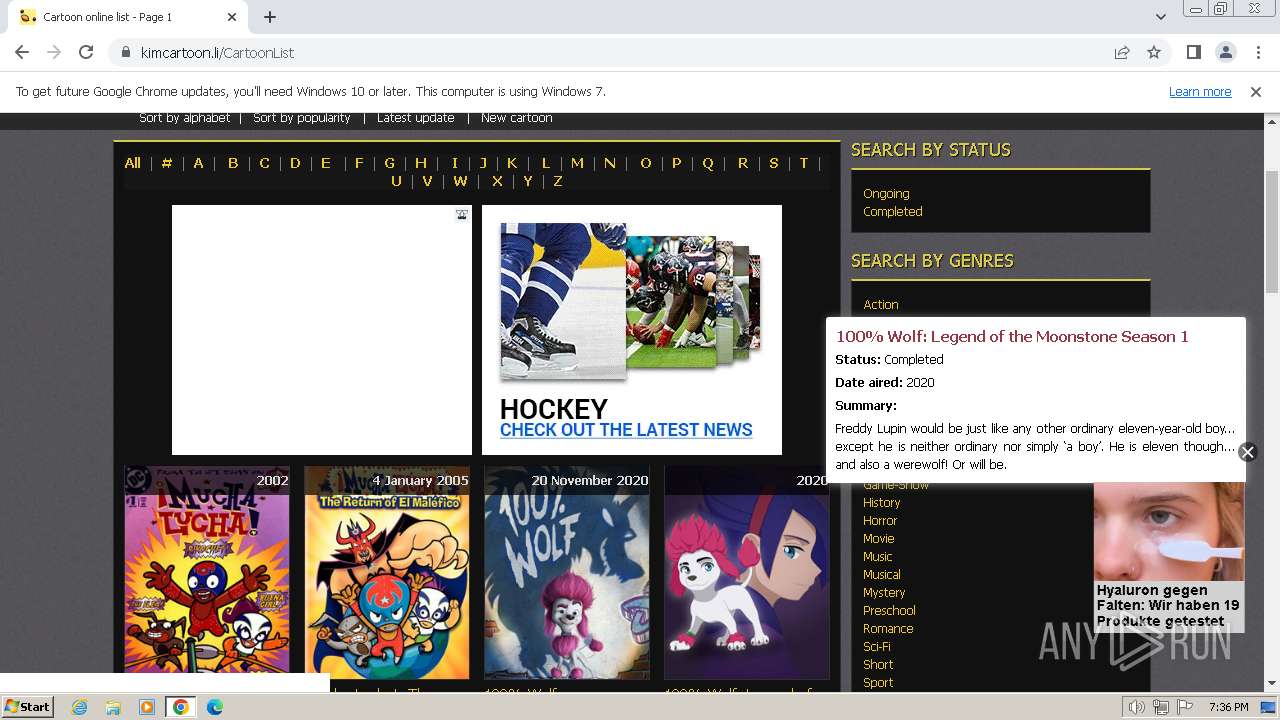This screenshot has height=720, width=1280.
Task: Close the floating video ad popup
Action: click(x=1247, y=452)
